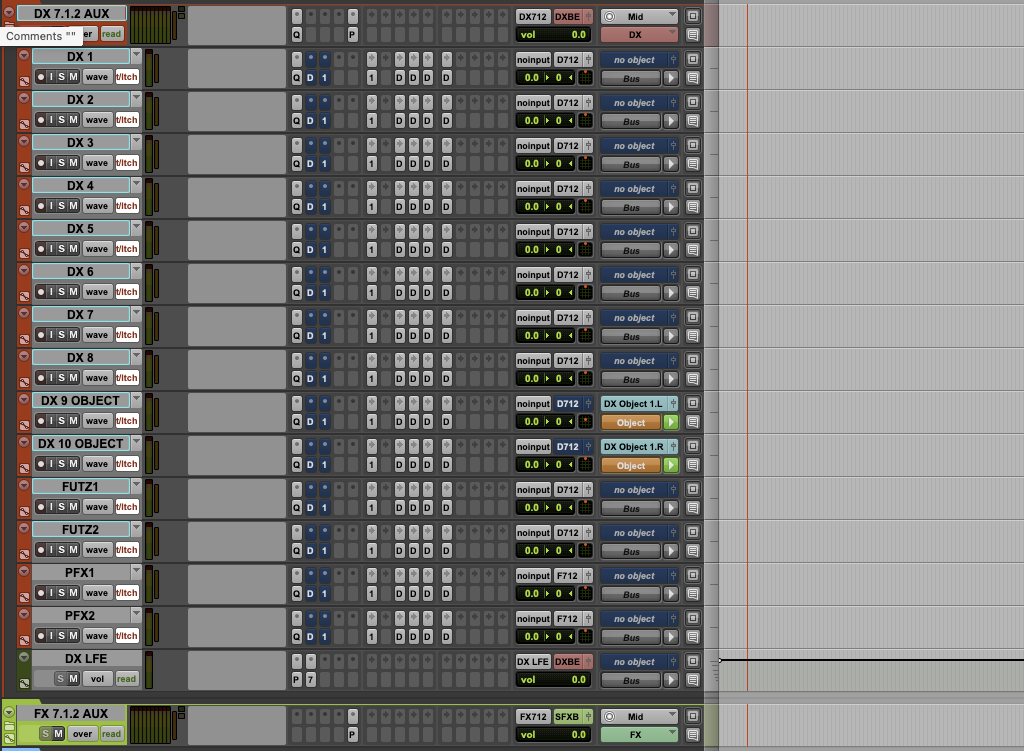Viewport: 1024px width, 751px height.
Task: Open the F712 output selector on PFX2
Action: tap(568, 618)
